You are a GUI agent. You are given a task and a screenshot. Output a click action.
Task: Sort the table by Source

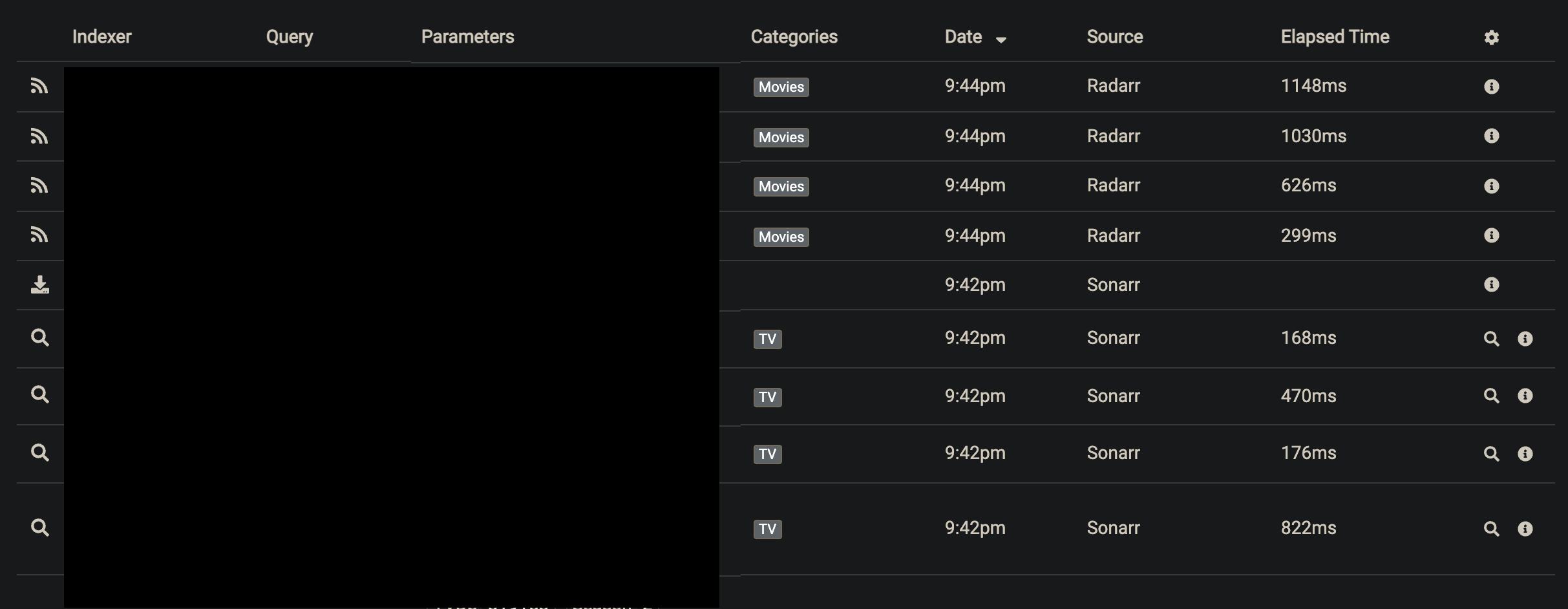coord(1114,37)
